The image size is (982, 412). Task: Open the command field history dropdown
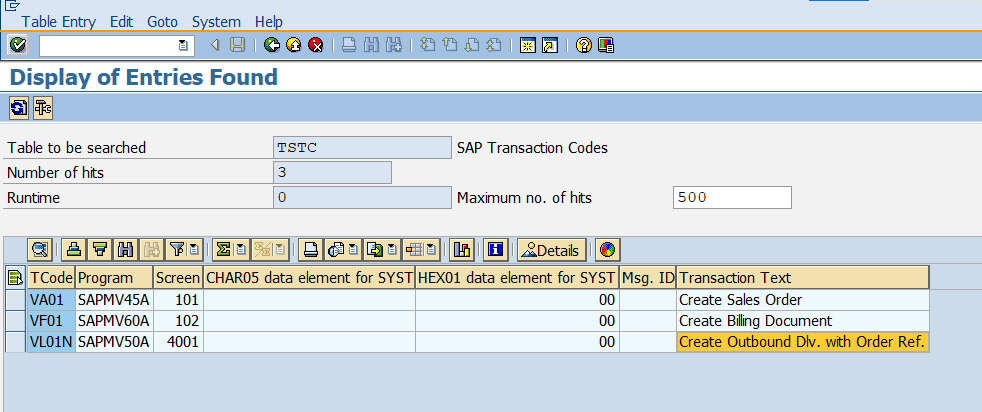tap(182, 45)
